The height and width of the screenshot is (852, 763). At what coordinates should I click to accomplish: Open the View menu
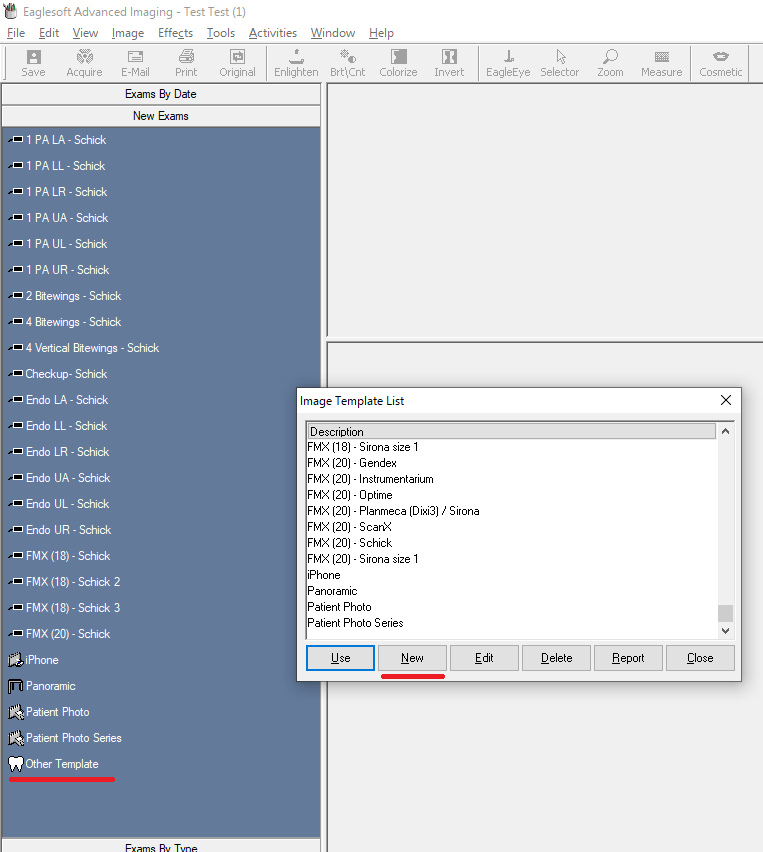pos(85,33)
